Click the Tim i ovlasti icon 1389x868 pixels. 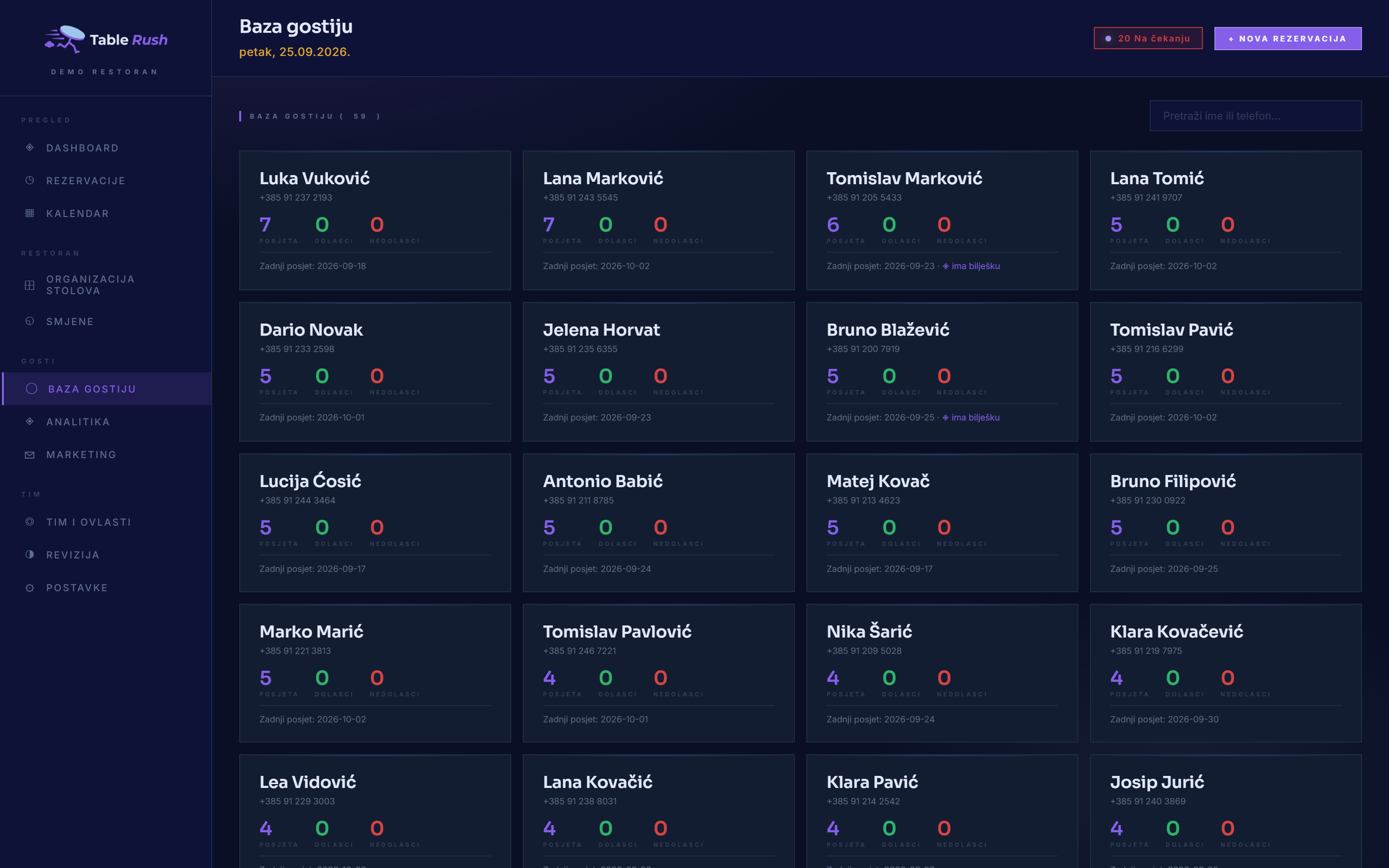point(30,521)
